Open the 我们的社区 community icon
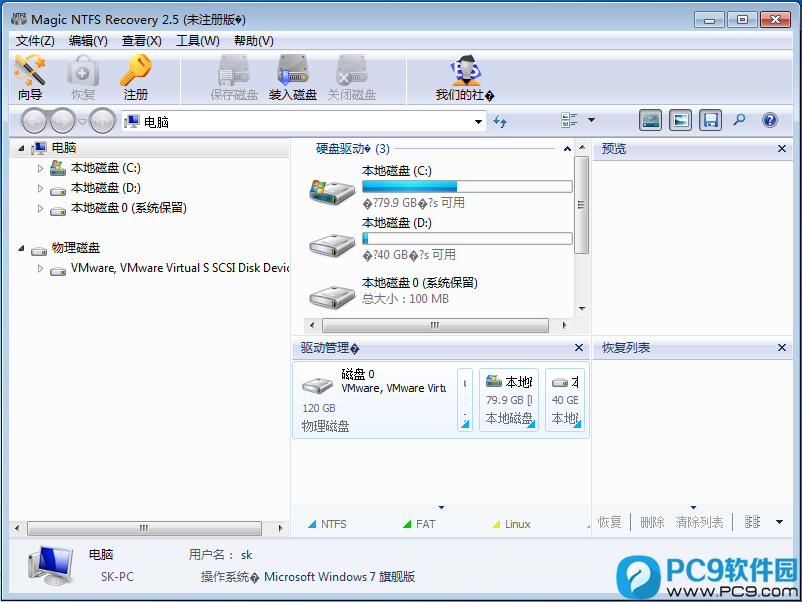Image resolution: width=802 pixels, height=602 pixels. pyautogui.click(x=465, y=78)
